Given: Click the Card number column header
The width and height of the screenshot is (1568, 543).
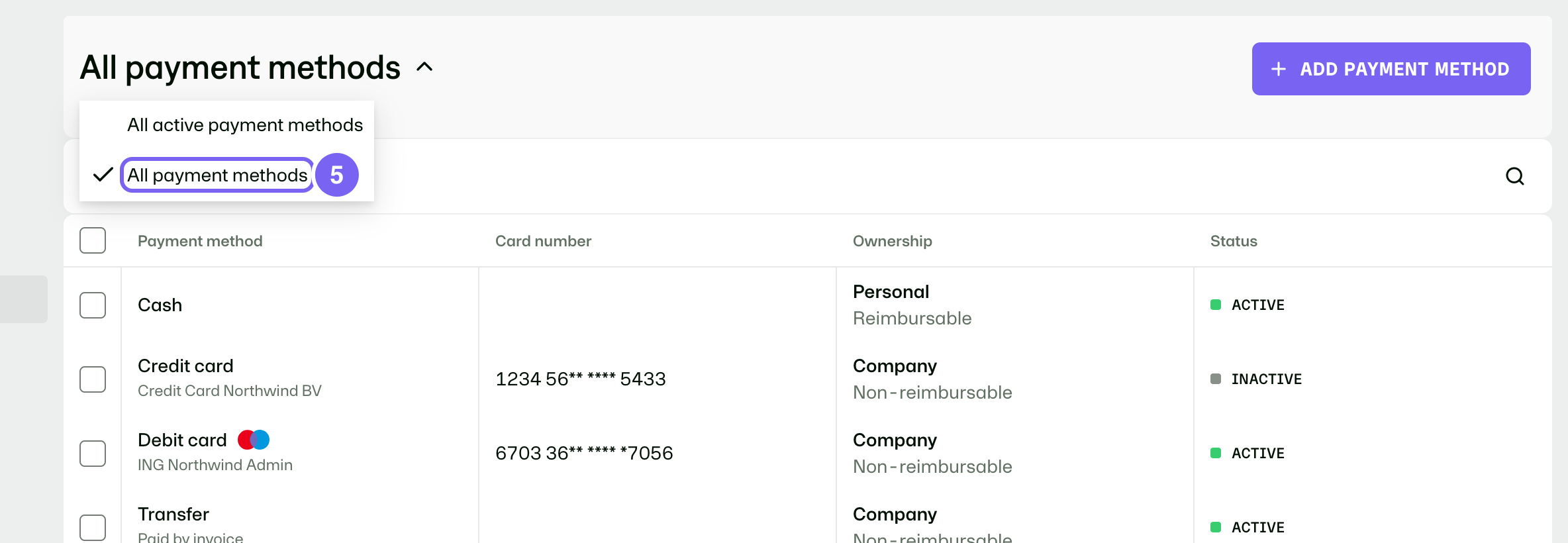Looking at the screenshot, I should 543,241.
